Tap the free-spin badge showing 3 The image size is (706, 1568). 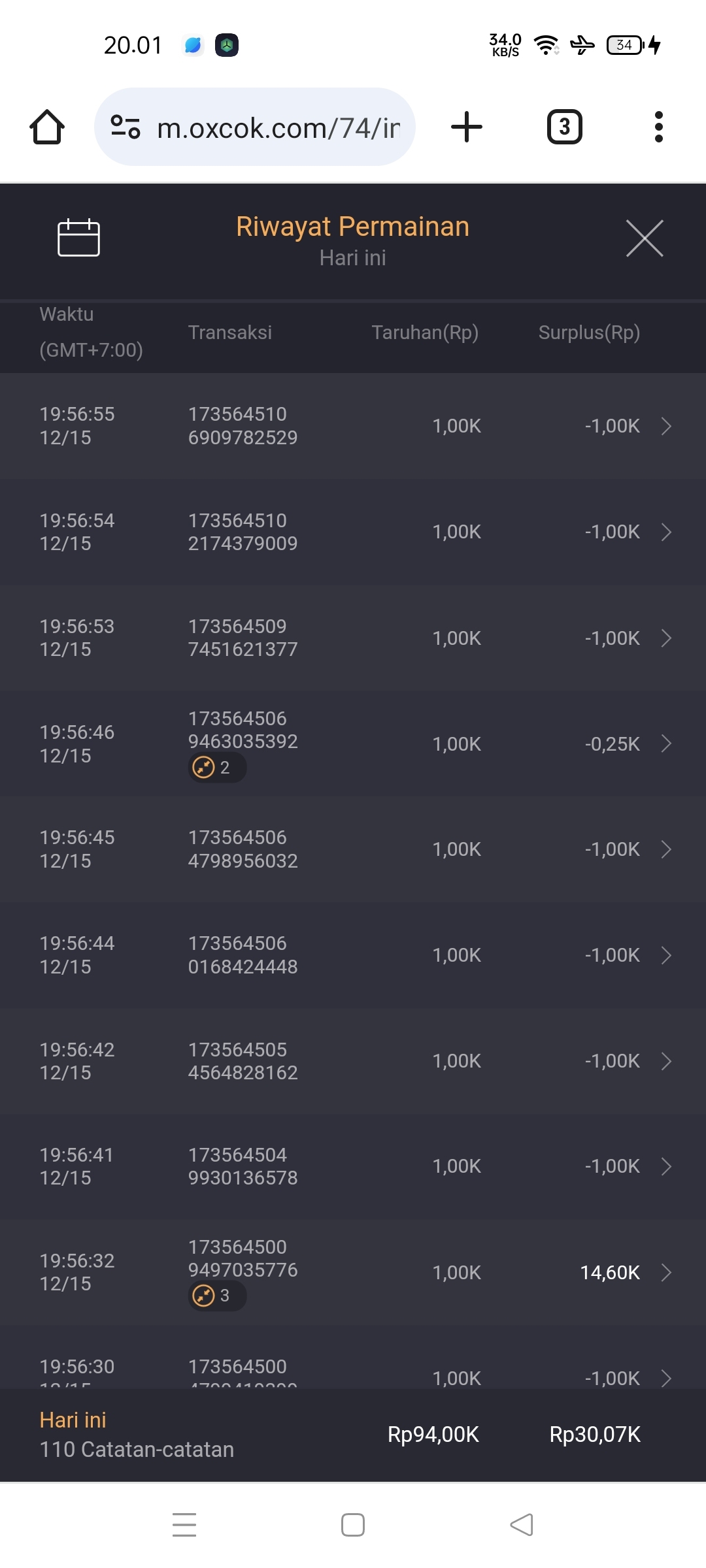[216, 1295]
